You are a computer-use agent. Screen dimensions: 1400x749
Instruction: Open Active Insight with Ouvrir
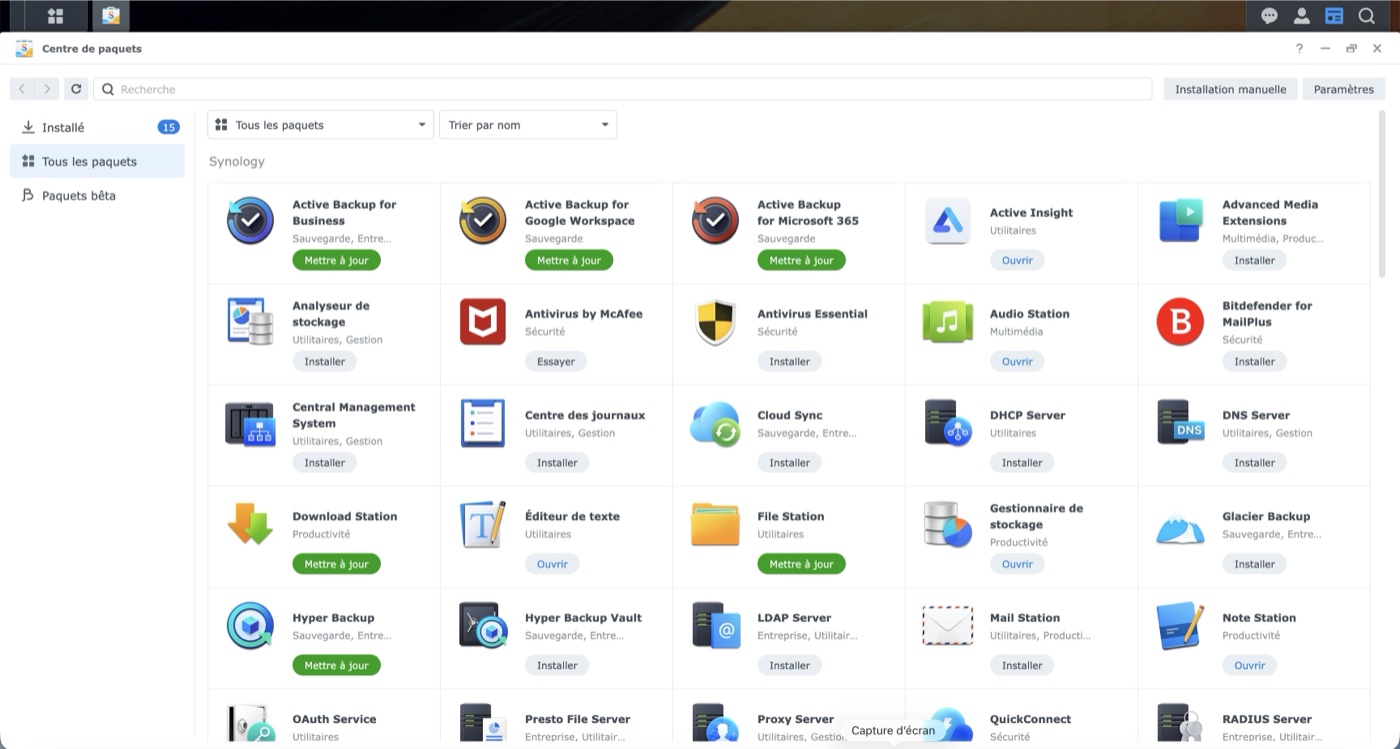coord(1017,260)
